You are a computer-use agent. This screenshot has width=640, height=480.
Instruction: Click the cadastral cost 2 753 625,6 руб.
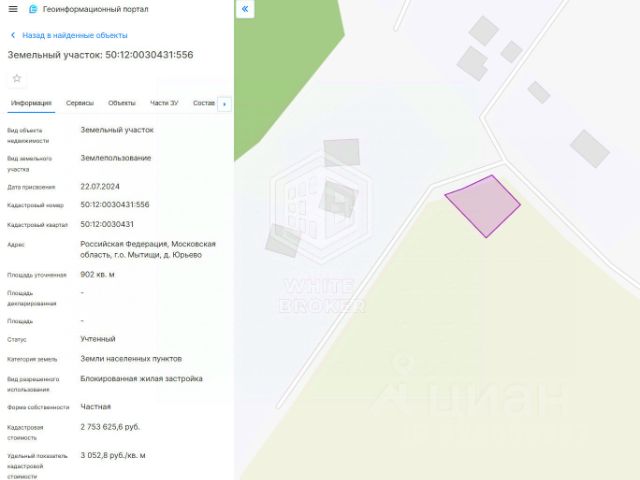pos(110,427)
